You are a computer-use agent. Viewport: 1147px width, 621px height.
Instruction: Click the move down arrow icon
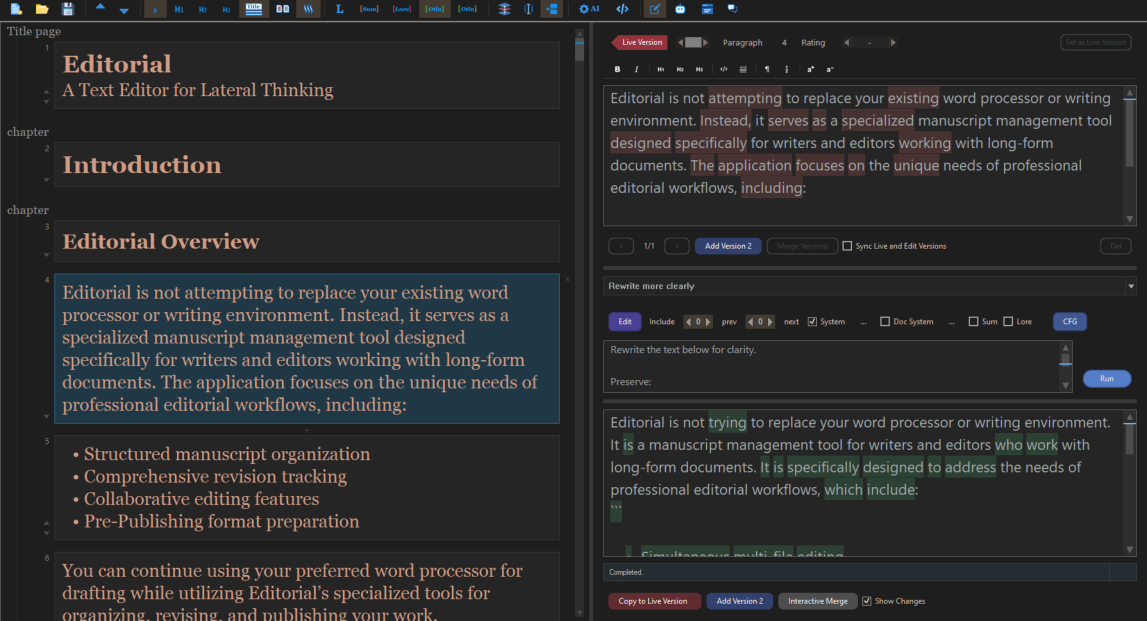coord(124,10)
